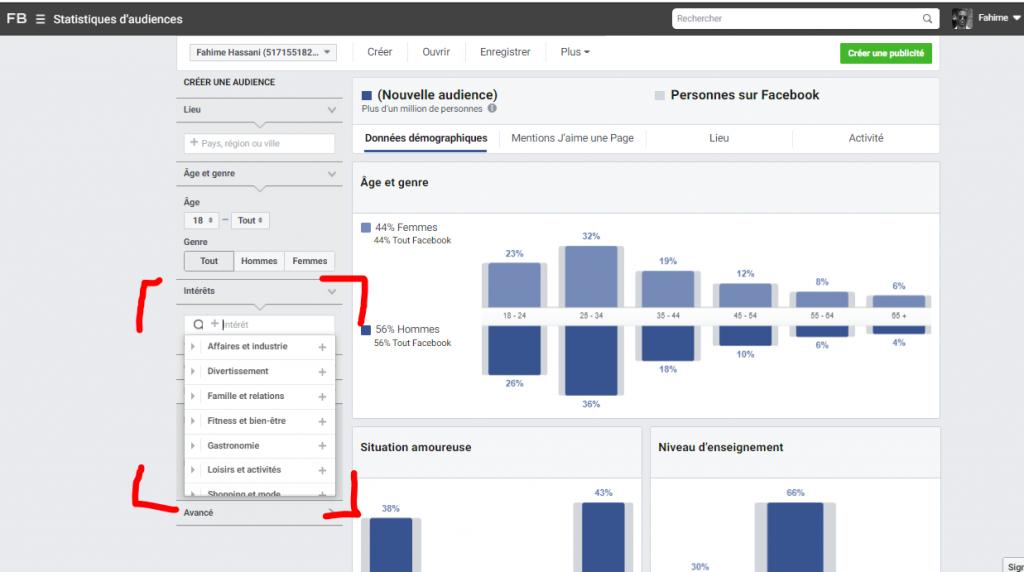Add Gastronomie interest with plus icon
This screenshot has height=572, width=1024.
tap(322, 446)
